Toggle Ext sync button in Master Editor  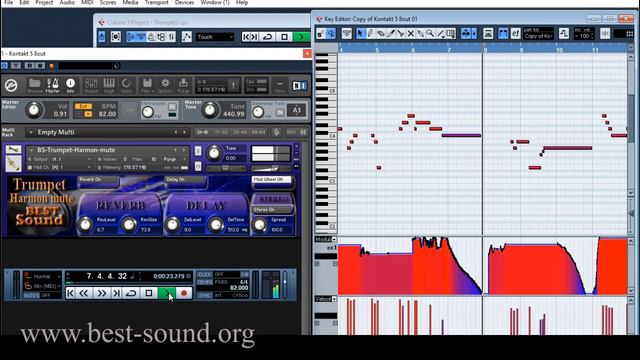pos(83,106)
